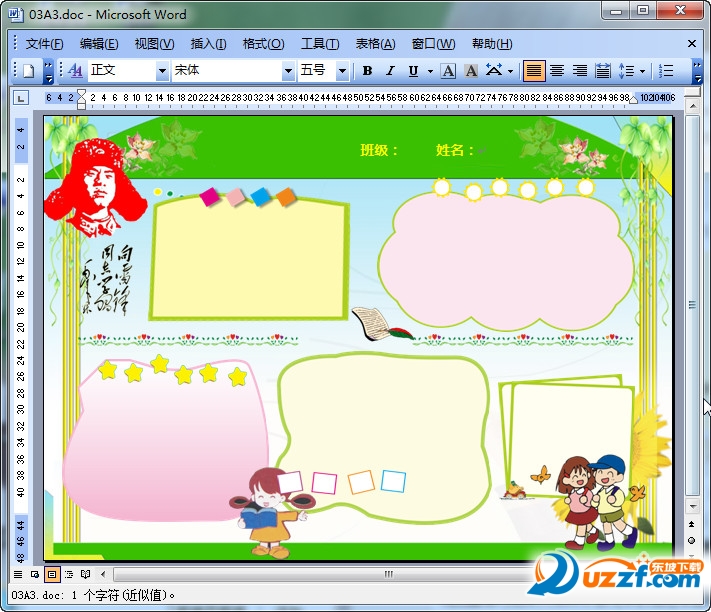711x612 pixels.
Task: Click vertical scrollbar down arrow
Action: click(692, 506)
